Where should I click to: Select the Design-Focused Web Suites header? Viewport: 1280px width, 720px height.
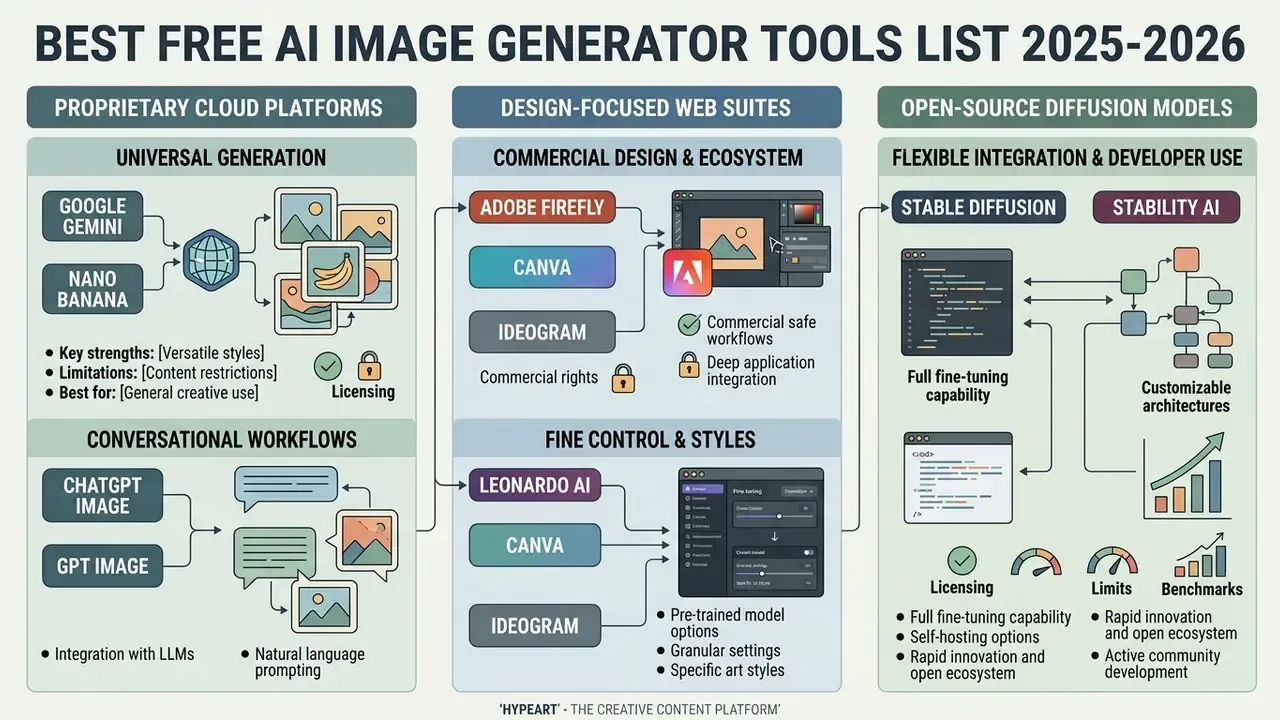tap(647, 107)
